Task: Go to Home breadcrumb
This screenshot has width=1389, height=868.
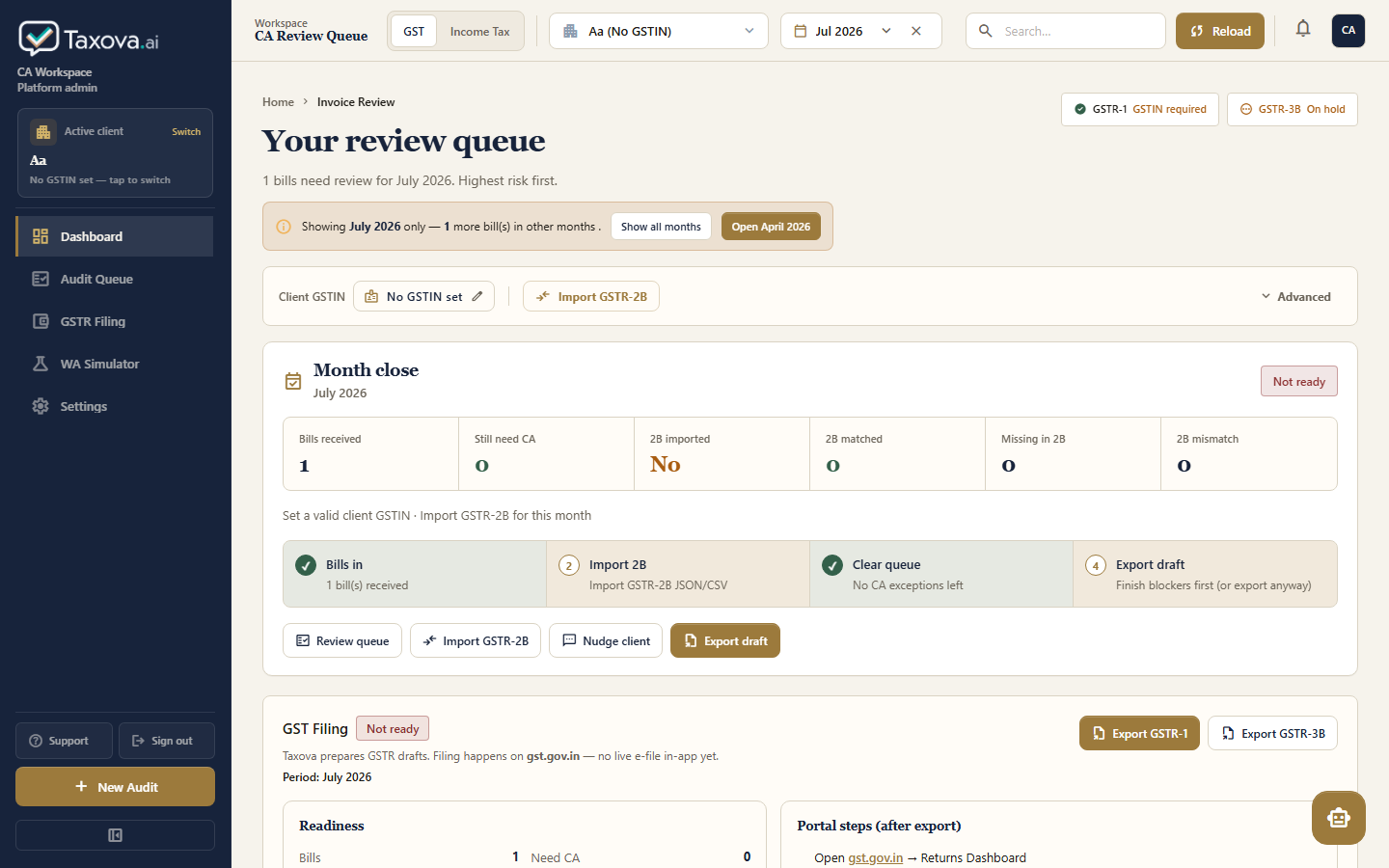Action: click(x=278, y=102)
